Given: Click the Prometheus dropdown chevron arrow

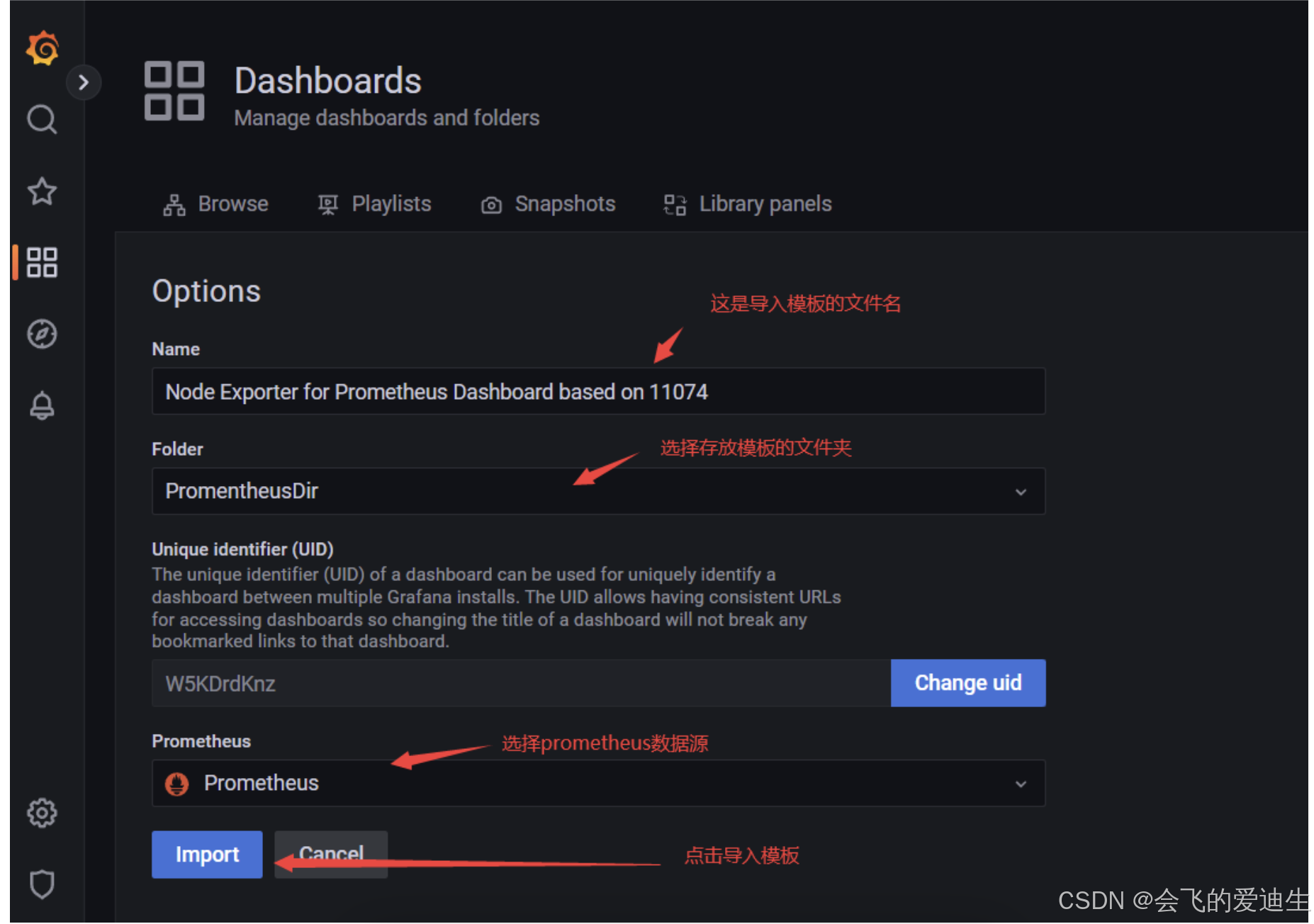Looking at the screenshot, I should tap(1021, 784).
